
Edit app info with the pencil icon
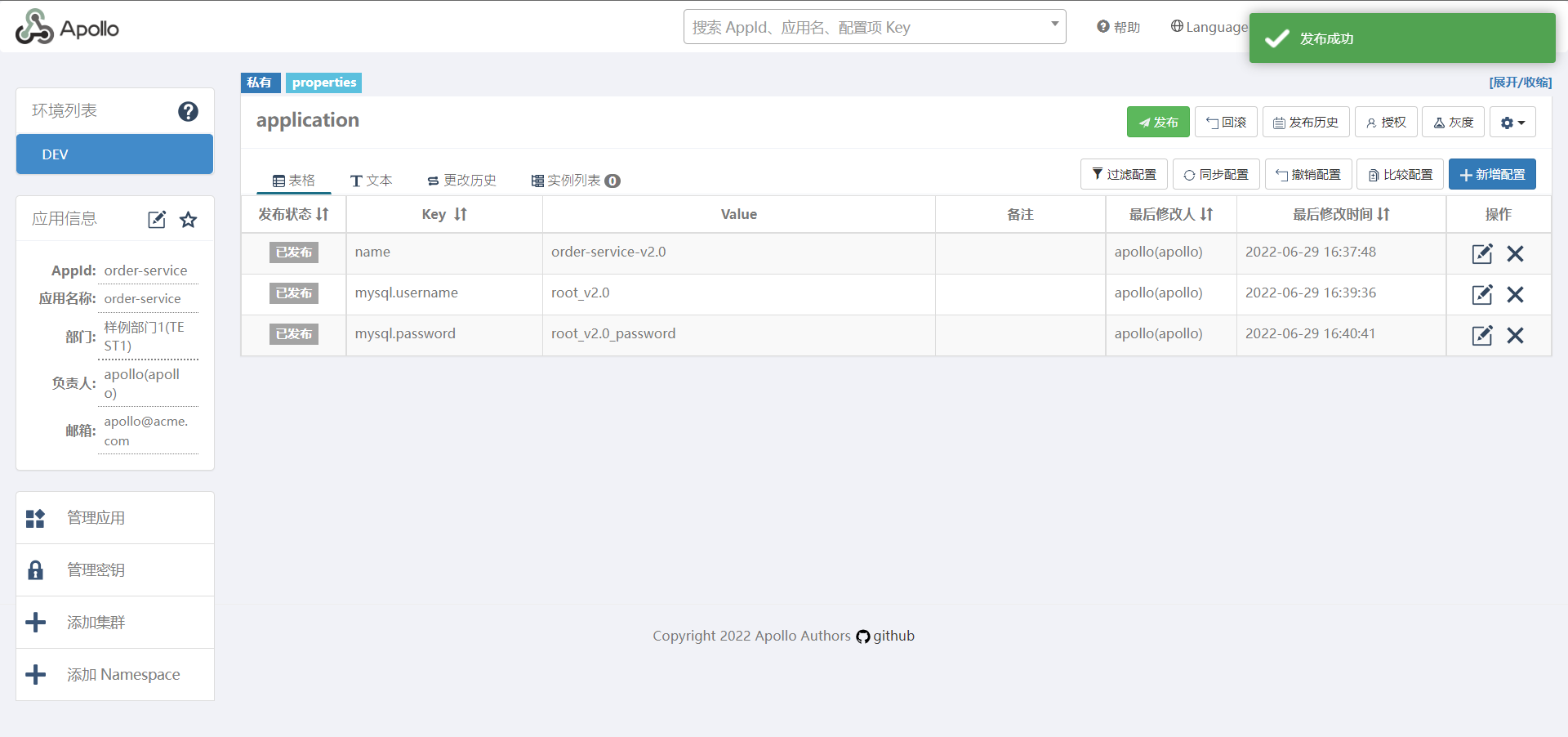pyautogui.click(x=157, y=220)
